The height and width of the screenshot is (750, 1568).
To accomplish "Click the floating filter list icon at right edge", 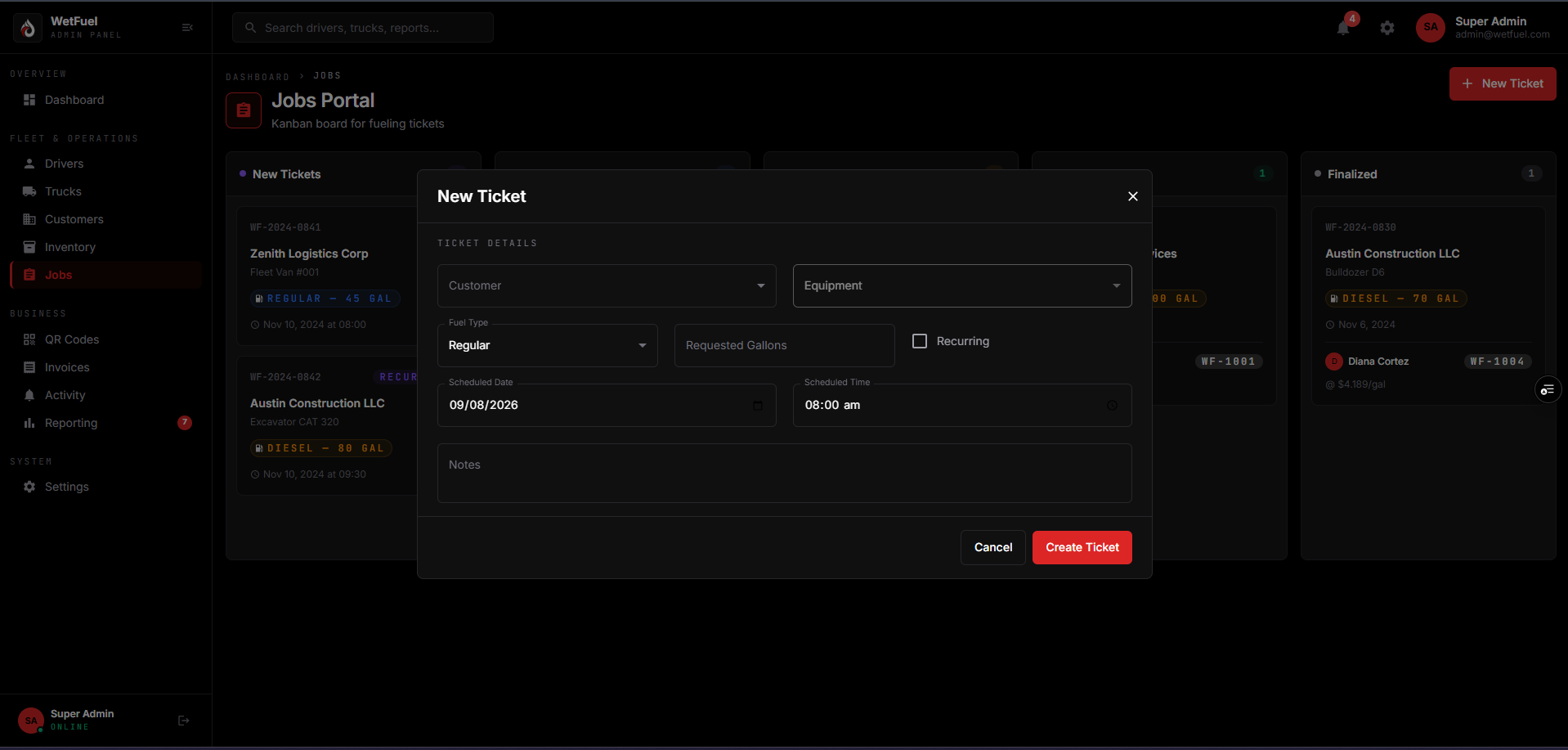I will [1548, 390].
